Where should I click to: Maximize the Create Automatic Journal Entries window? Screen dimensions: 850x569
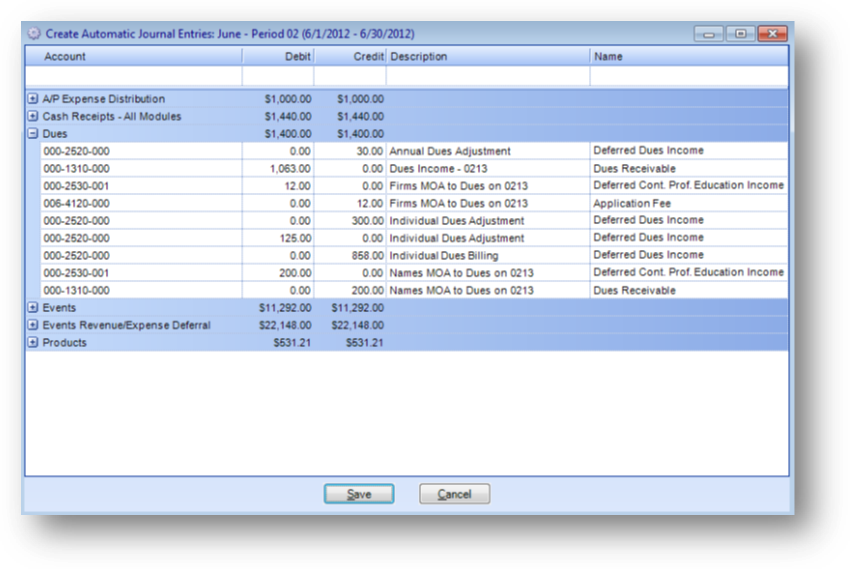tap(740, 34)
